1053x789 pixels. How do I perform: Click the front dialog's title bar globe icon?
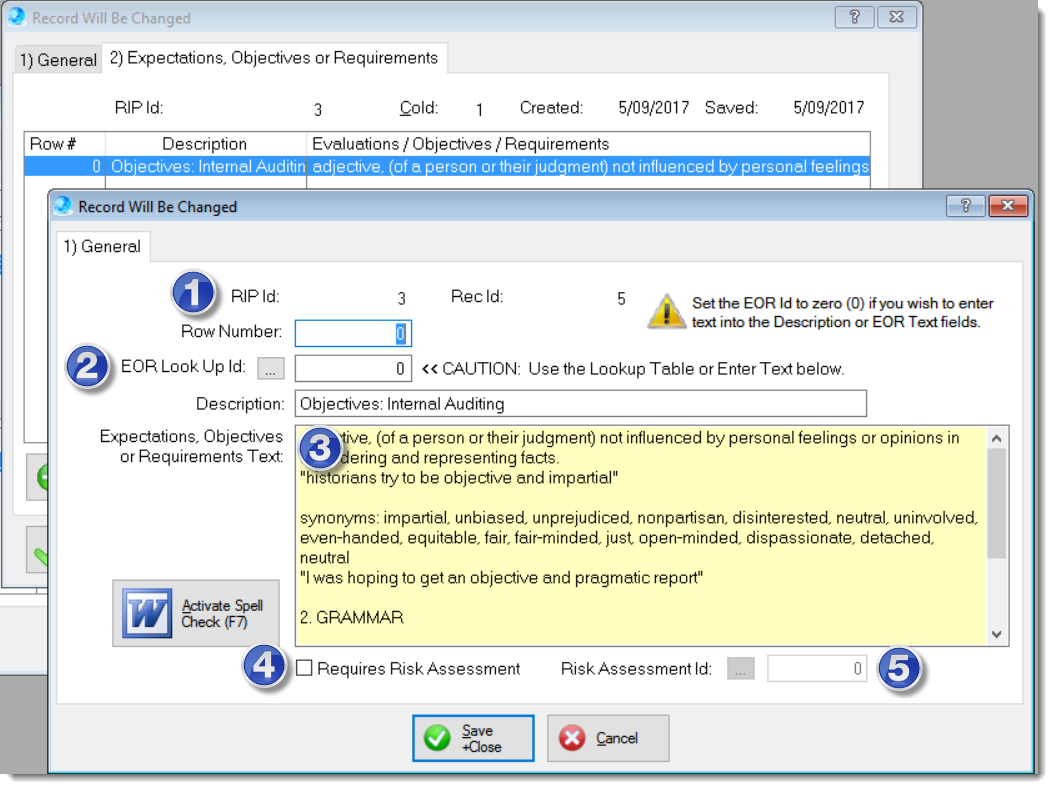coord(64,206)
